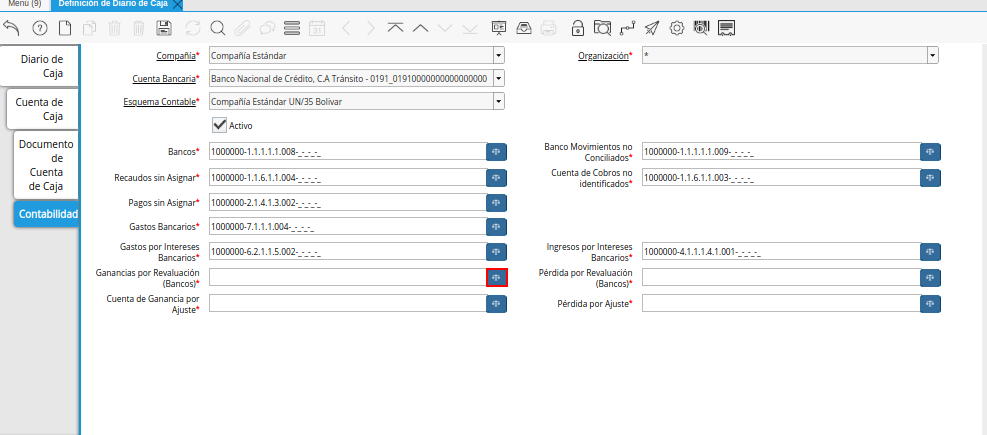Click the certificate icon at the toolbar end
This screenshot has width=987, height=435.
727,28
